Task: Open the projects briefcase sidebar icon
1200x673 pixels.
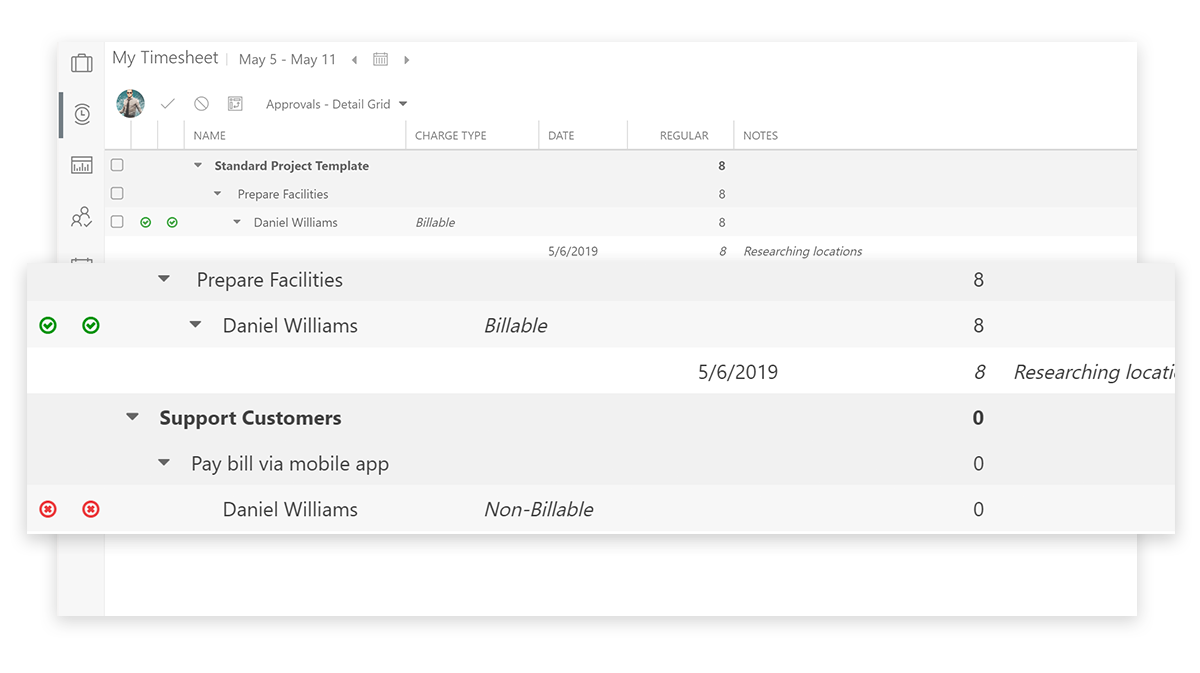Action: [x=81, y=62]
